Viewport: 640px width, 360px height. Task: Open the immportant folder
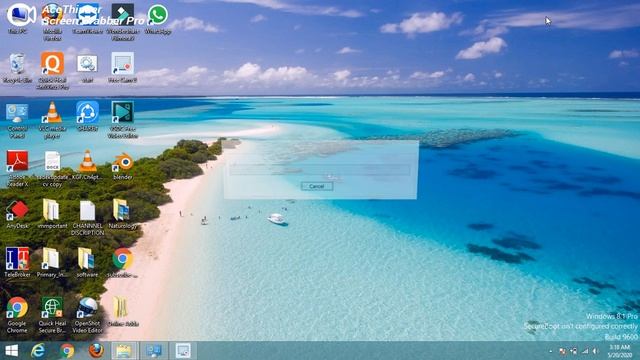point(51,210)
